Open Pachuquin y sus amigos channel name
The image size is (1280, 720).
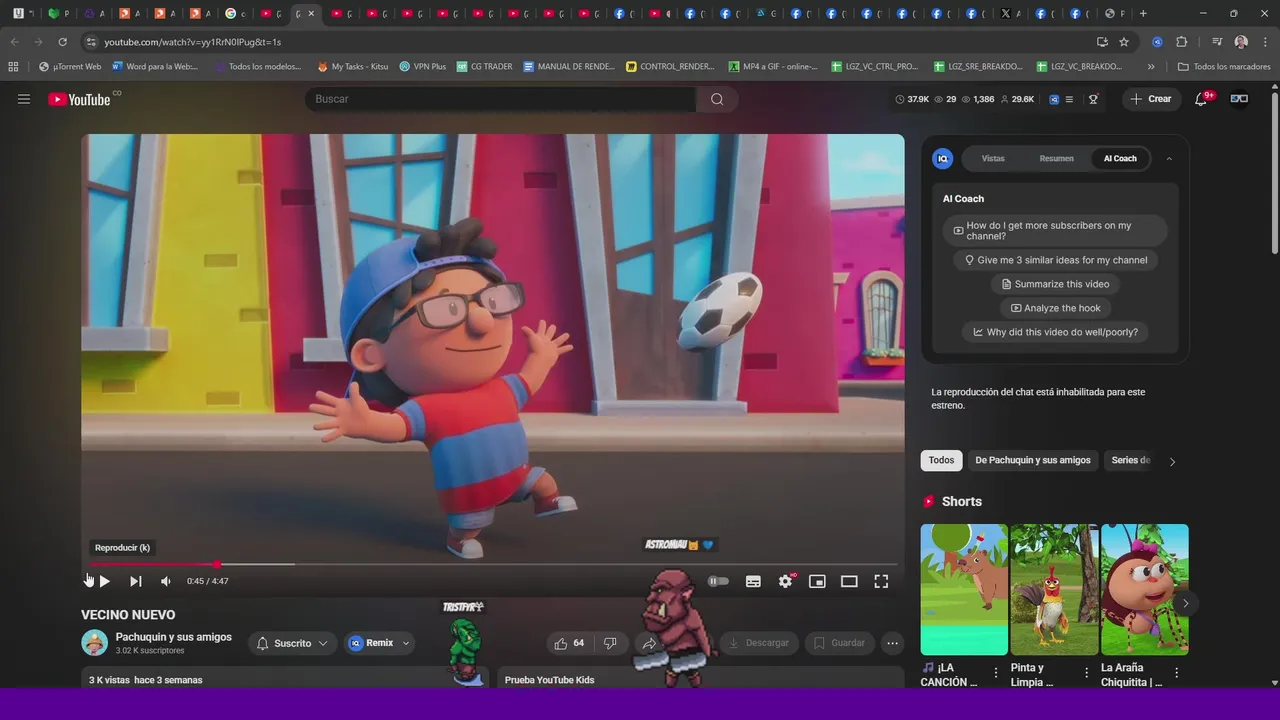174,637
